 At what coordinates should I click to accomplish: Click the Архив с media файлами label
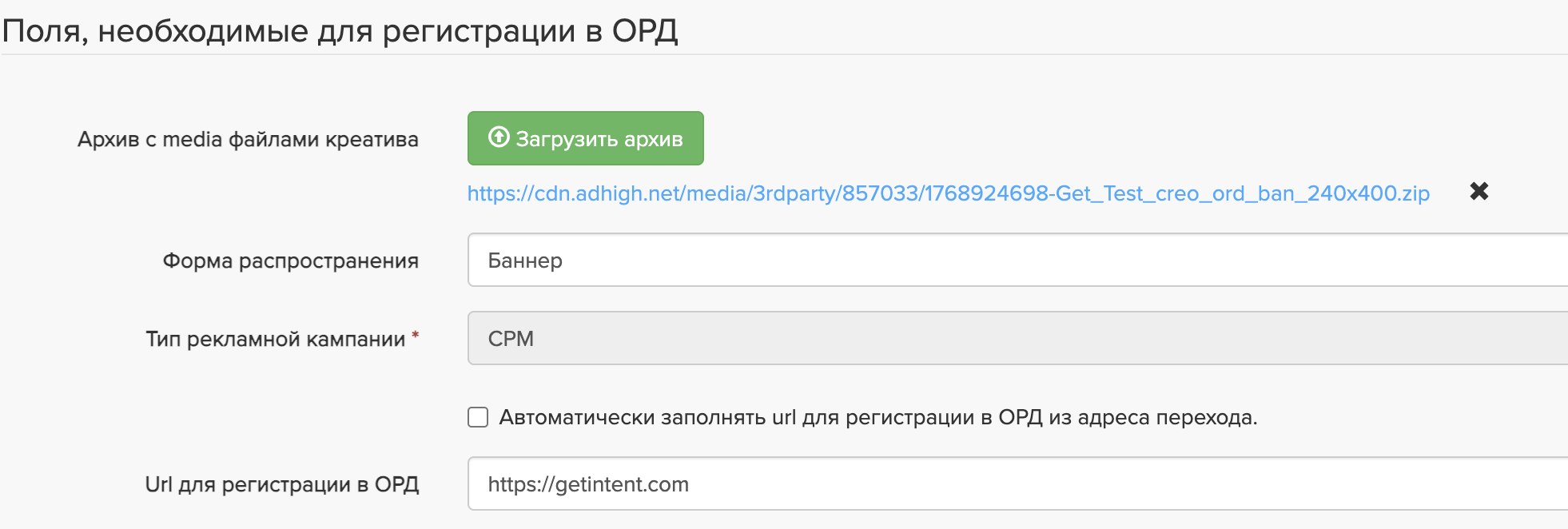pos(248,140)
